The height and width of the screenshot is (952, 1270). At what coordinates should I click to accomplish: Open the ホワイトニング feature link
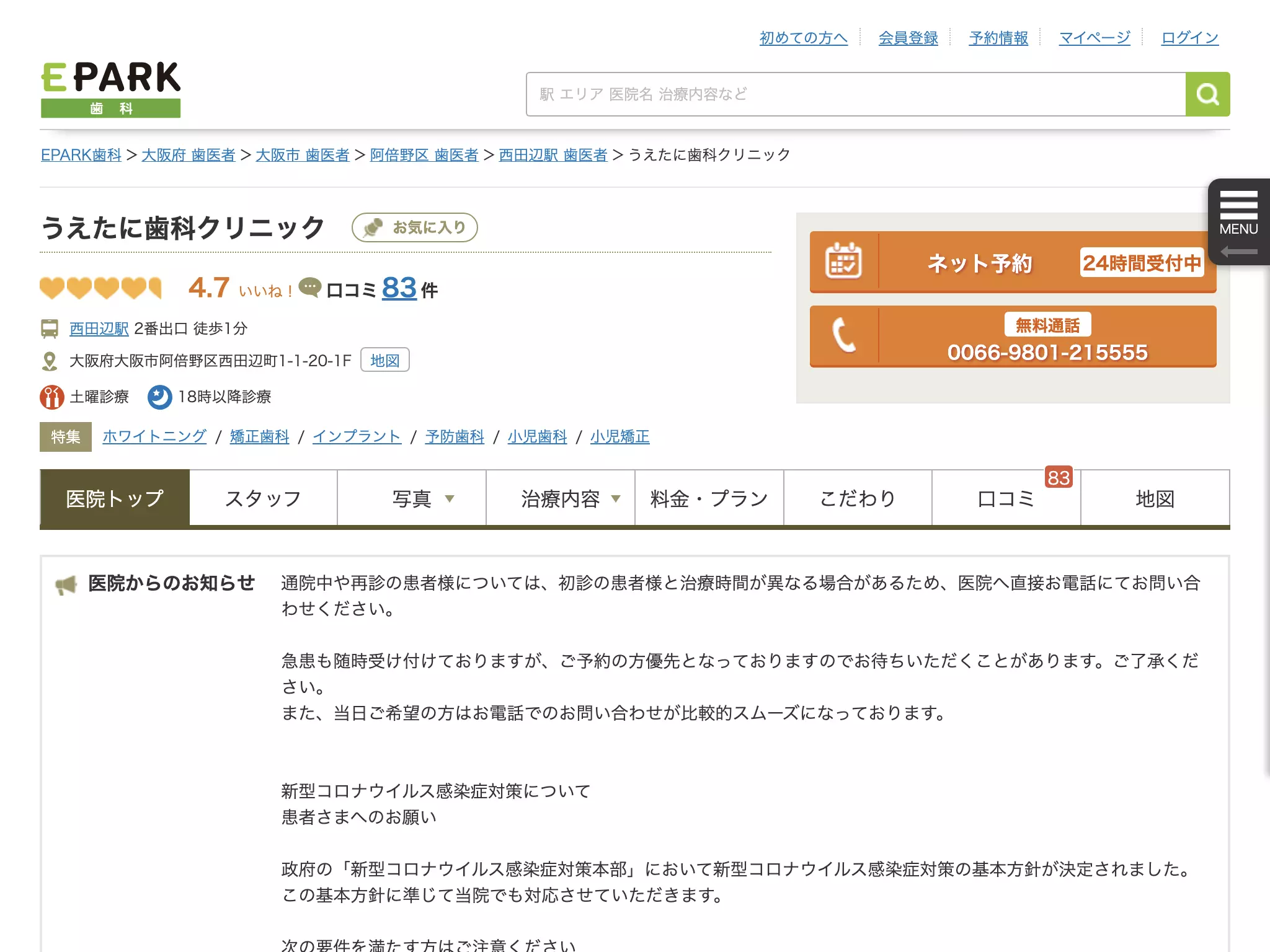click(154, 436)
